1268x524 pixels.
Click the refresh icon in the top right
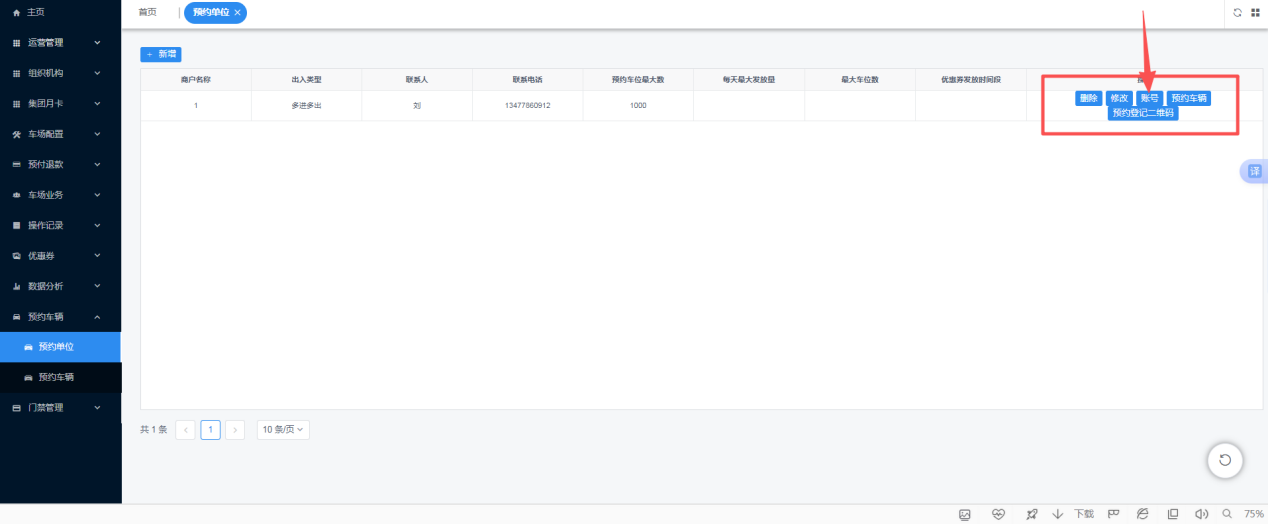[1237, 12]
